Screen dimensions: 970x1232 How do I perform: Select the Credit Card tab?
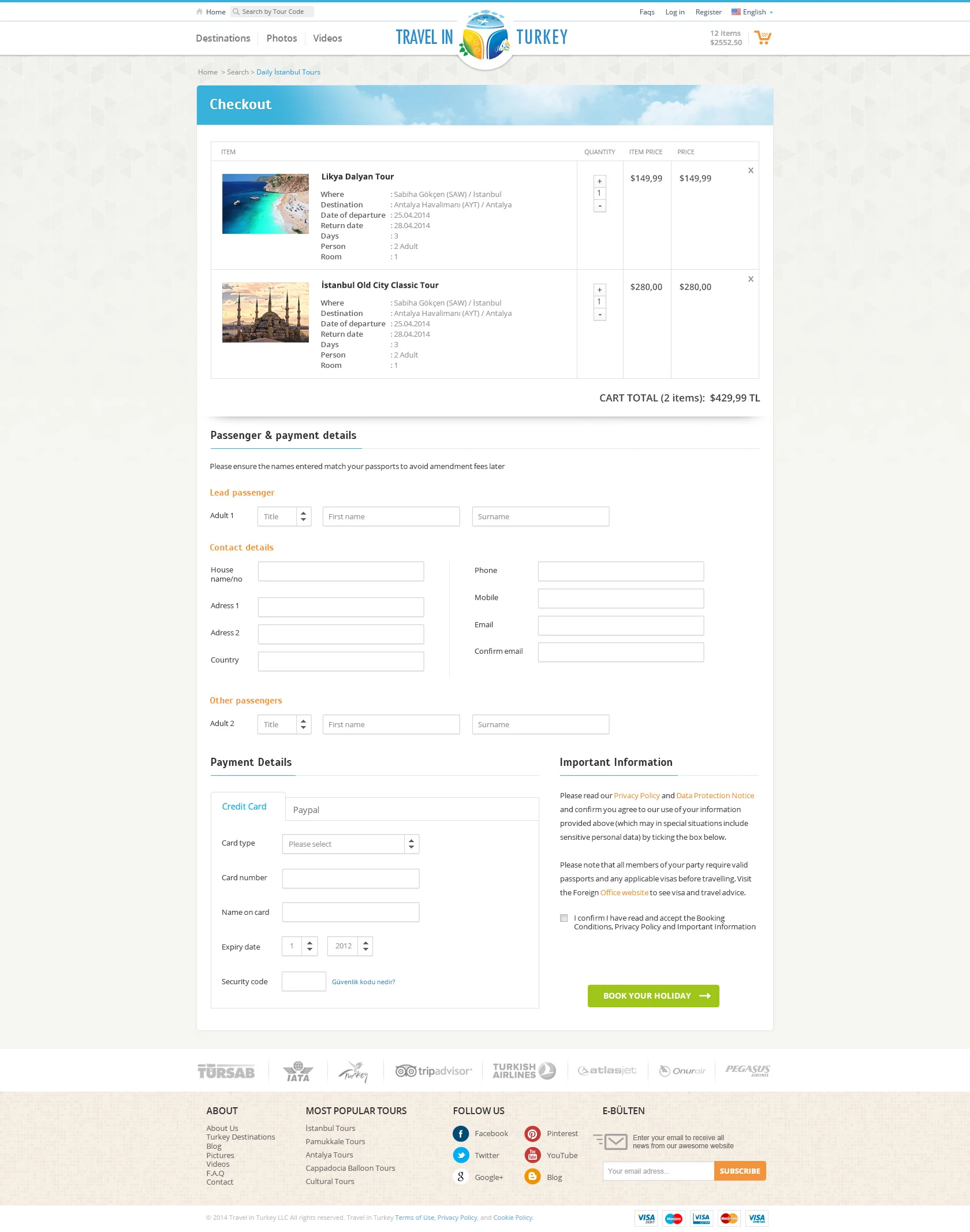click(248, 806)
